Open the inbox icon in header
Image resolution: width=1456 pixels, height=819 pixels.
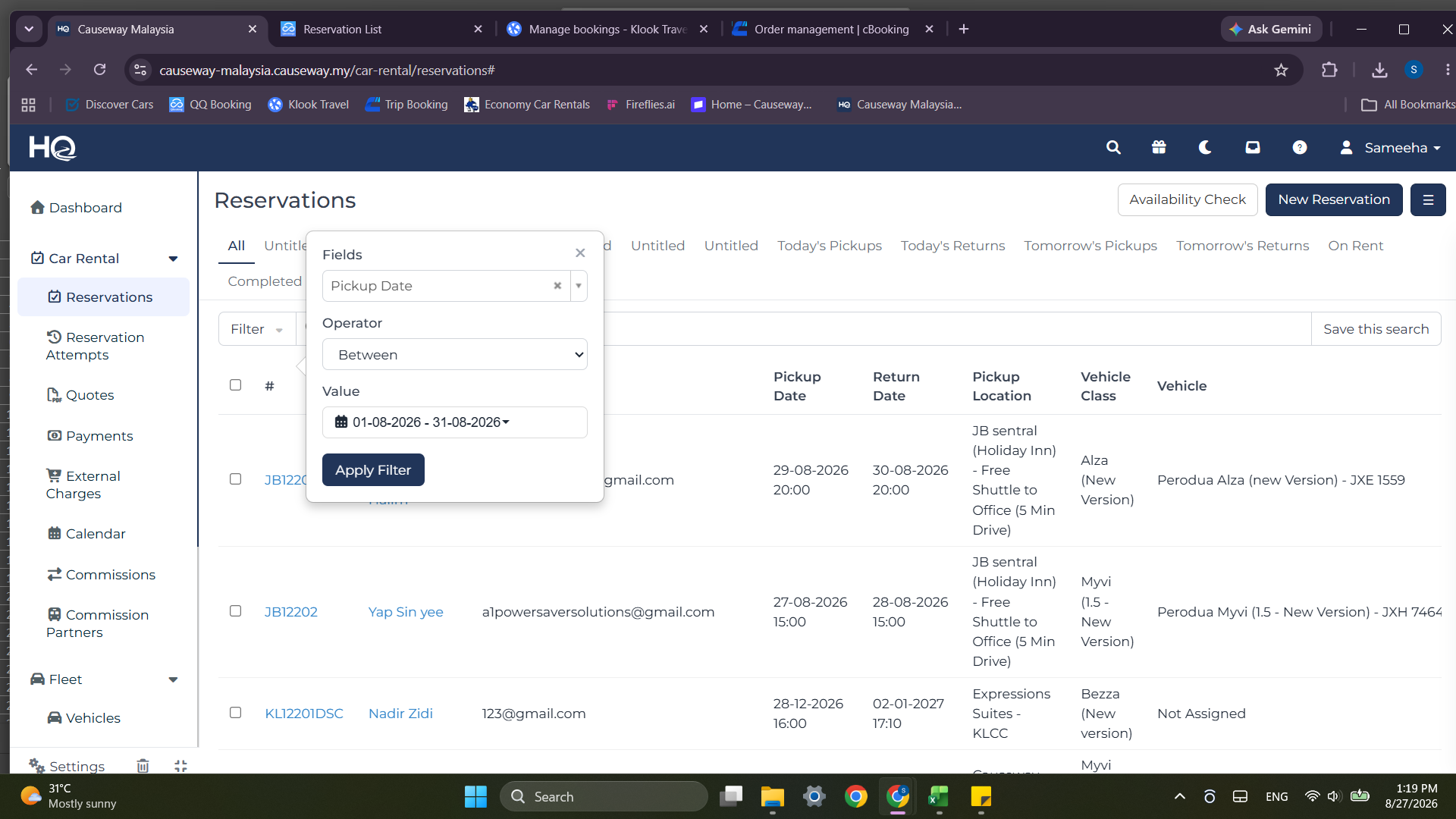point(1253,148)
